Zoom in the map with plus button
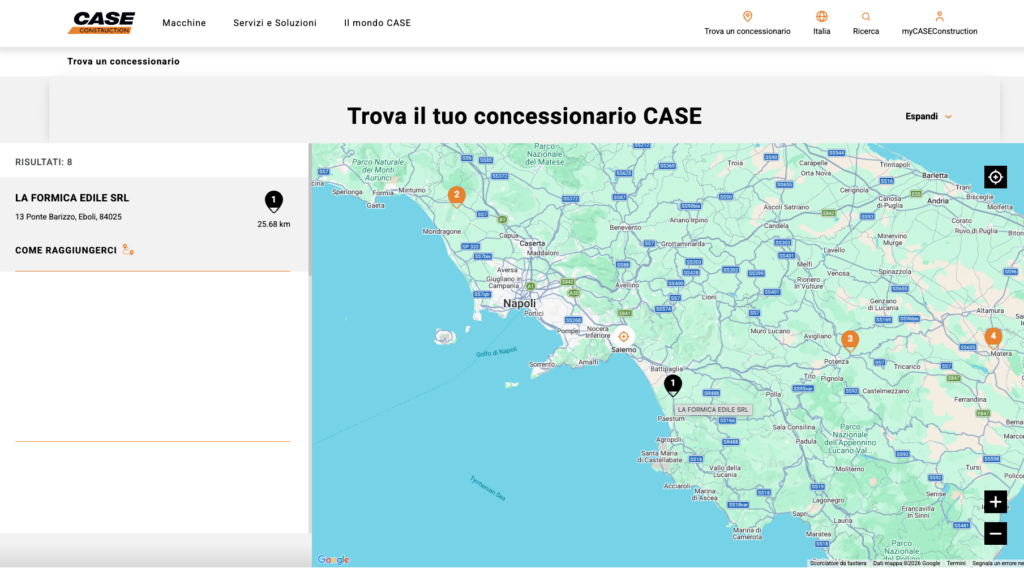Image resolution: width=1024 pixels, height=581 pixels. click(x=995, y=502)
